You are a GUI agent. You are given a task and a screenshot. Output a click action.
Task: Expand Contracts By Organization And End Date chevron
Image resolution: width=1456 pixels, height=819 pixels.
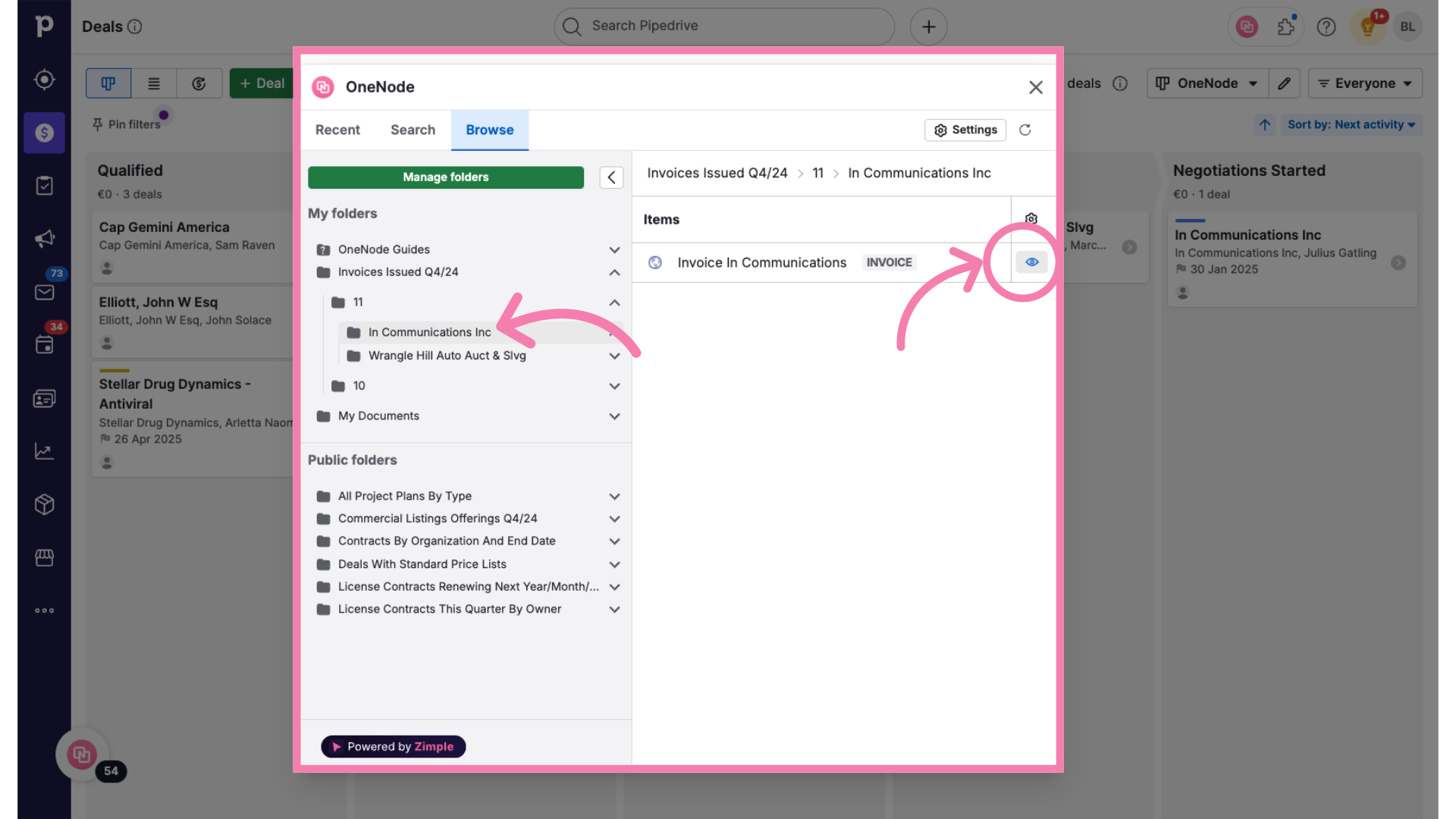point(614,541)
